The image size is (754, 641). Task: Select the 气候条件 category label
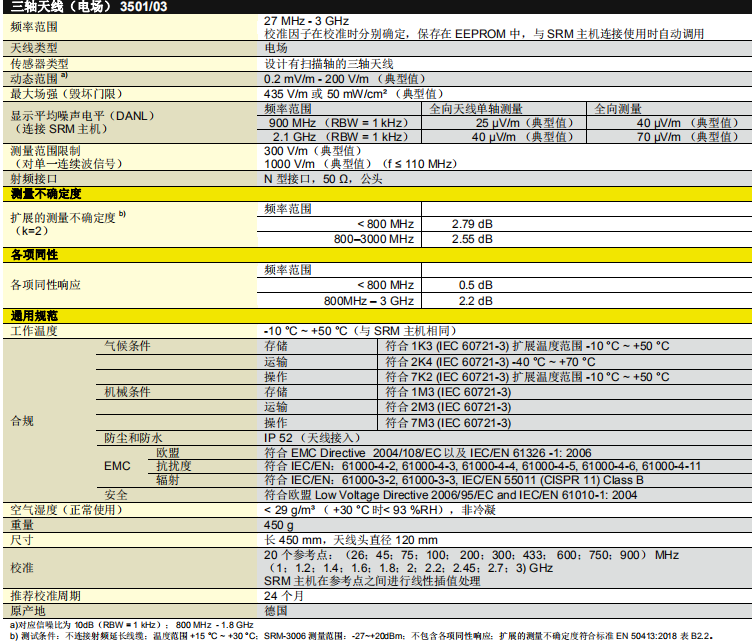[x=127, y=346]
